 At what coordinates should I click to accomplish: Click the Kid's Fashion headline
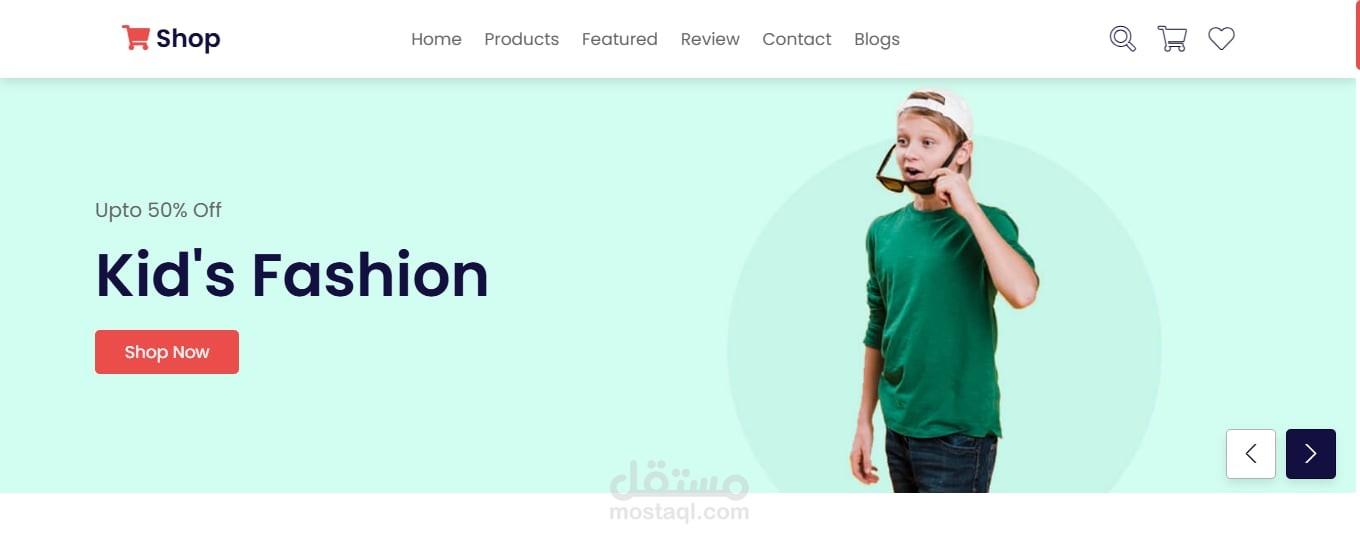292,275
